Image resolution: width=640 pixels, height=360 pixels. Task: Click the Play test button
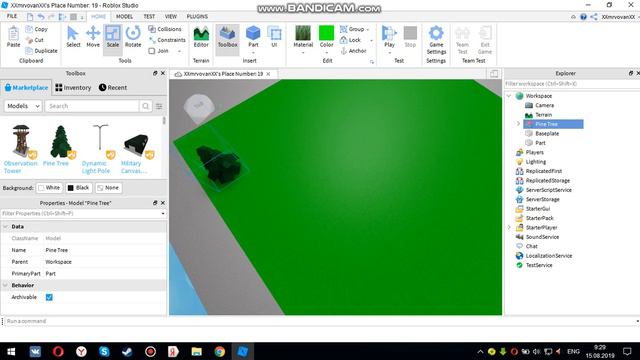pyautogui.click(x=389, y=36)
